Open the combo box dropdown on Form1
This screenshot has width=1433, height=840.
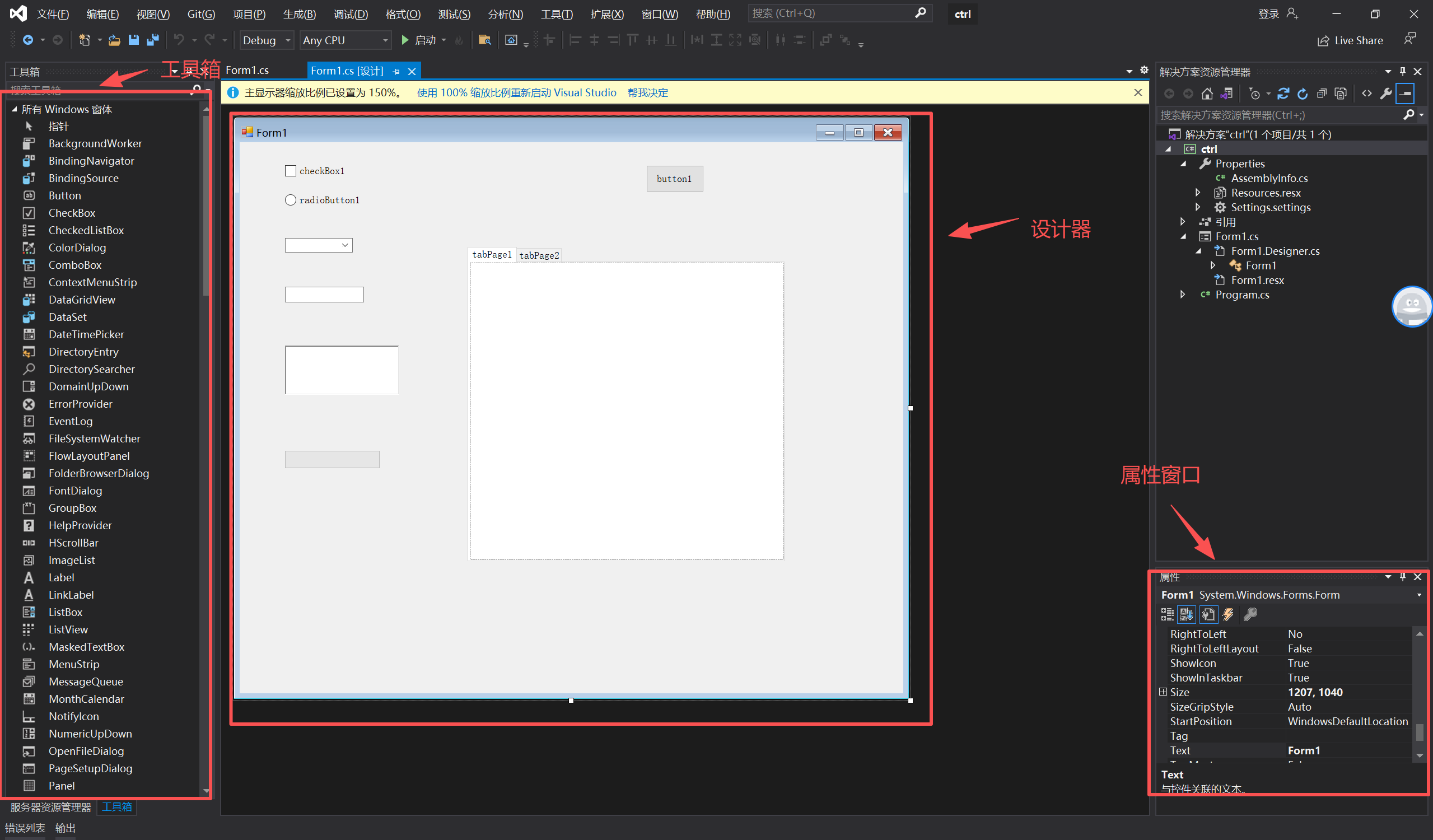click(345, 245)
